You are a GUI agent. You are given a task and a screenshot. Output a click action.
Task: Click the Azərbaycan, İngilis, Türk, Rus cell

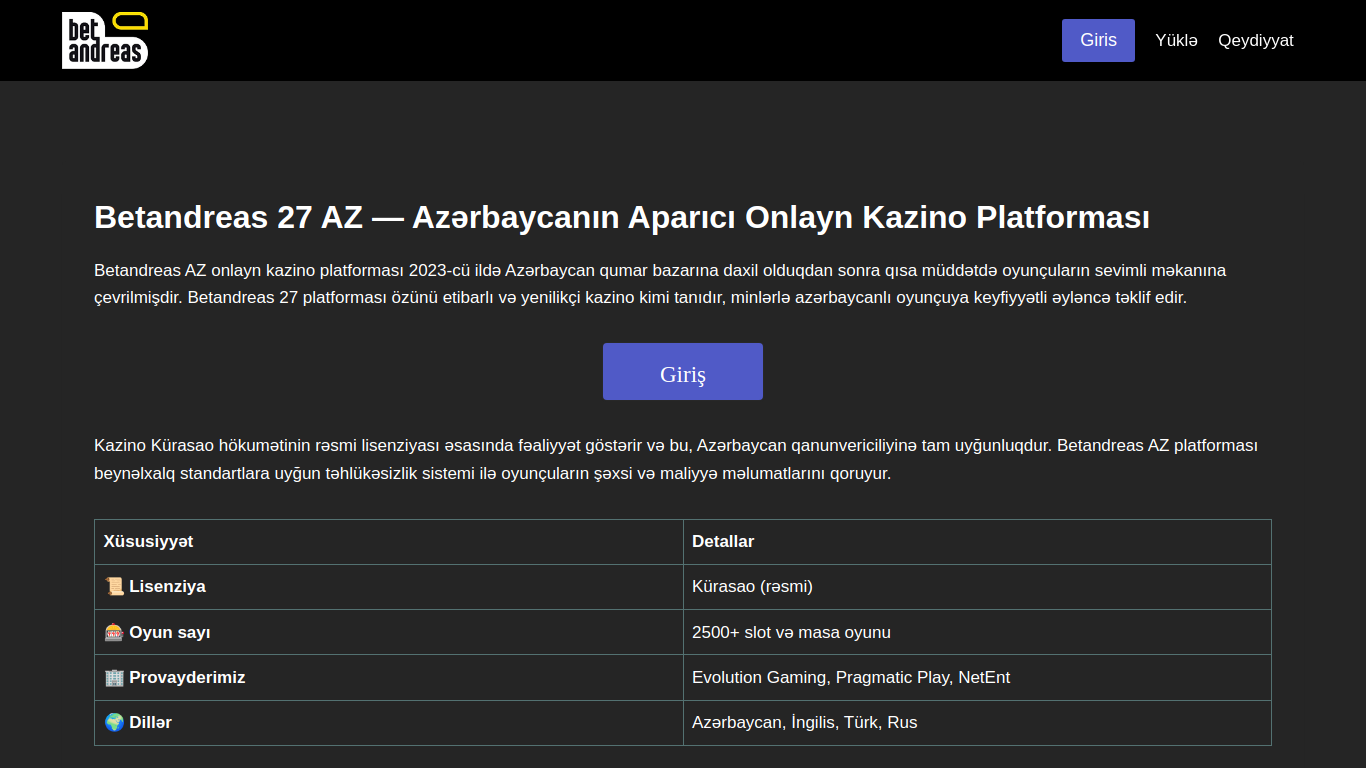click(977, 722)
